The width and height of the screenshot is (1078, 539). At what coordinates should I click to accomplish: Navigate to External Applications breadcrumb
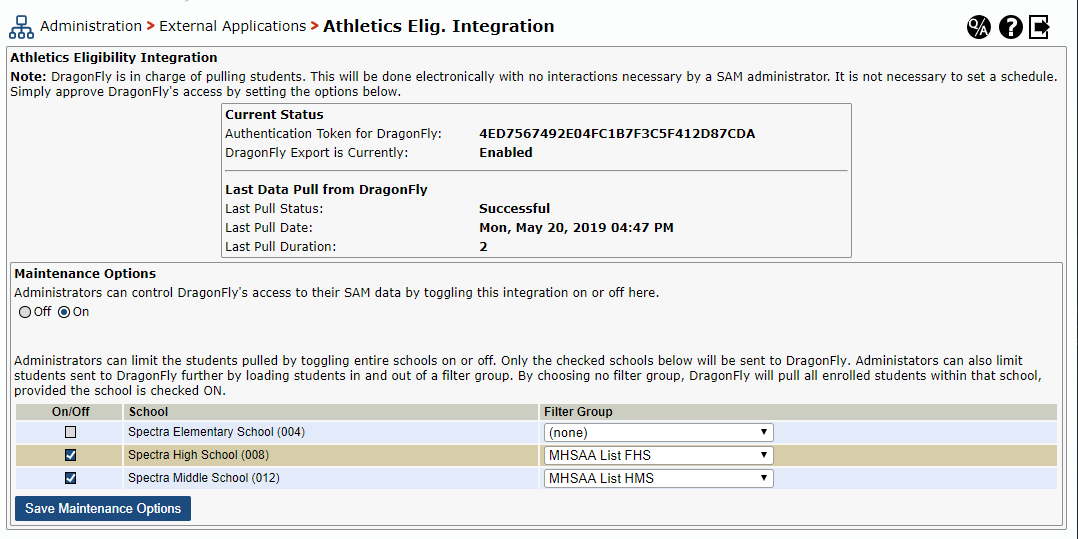[232, 26]
